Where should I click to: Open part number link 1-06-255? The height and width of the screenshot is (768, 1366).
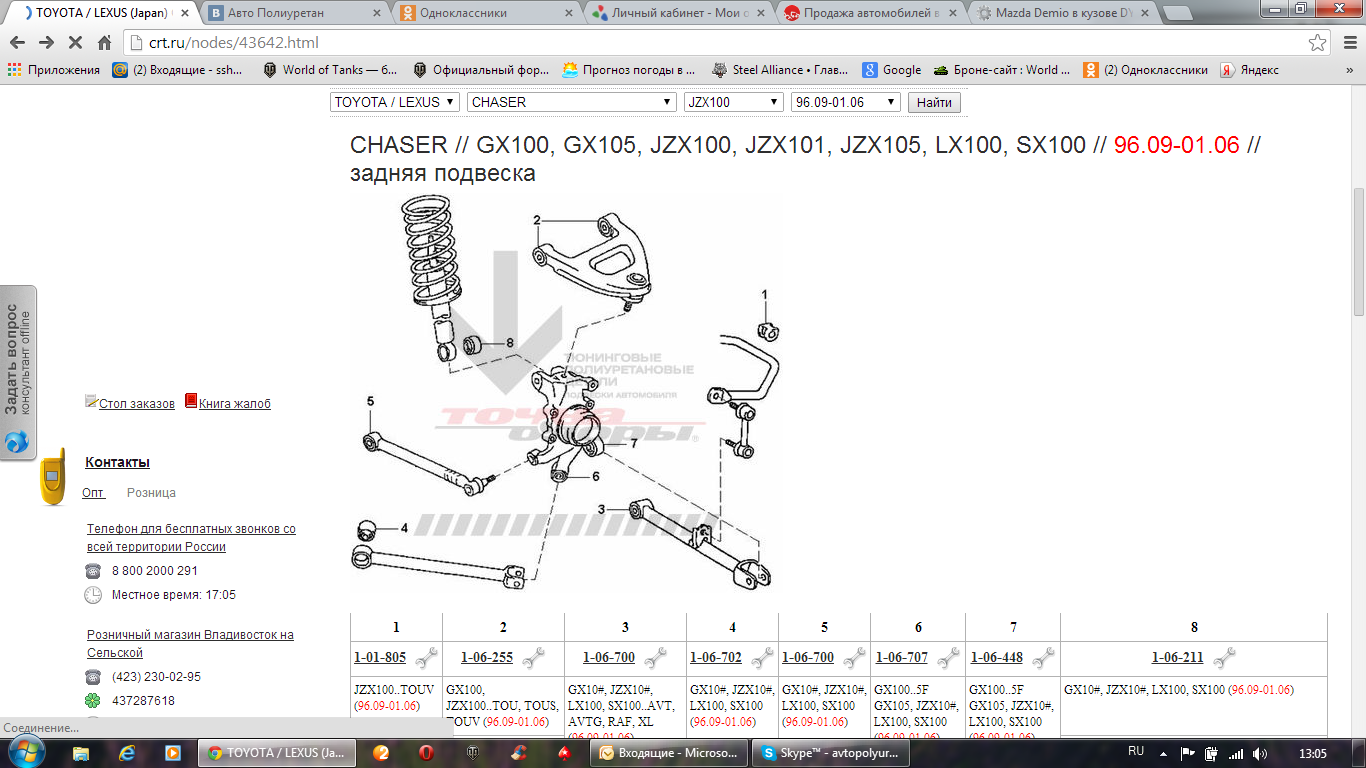[487, 657]
